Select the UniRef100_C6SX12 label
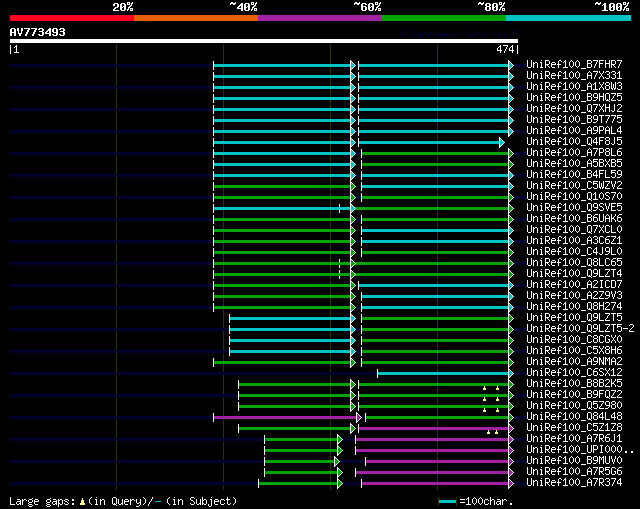Screen dimensions: 640x509 (x=574, y=373)
